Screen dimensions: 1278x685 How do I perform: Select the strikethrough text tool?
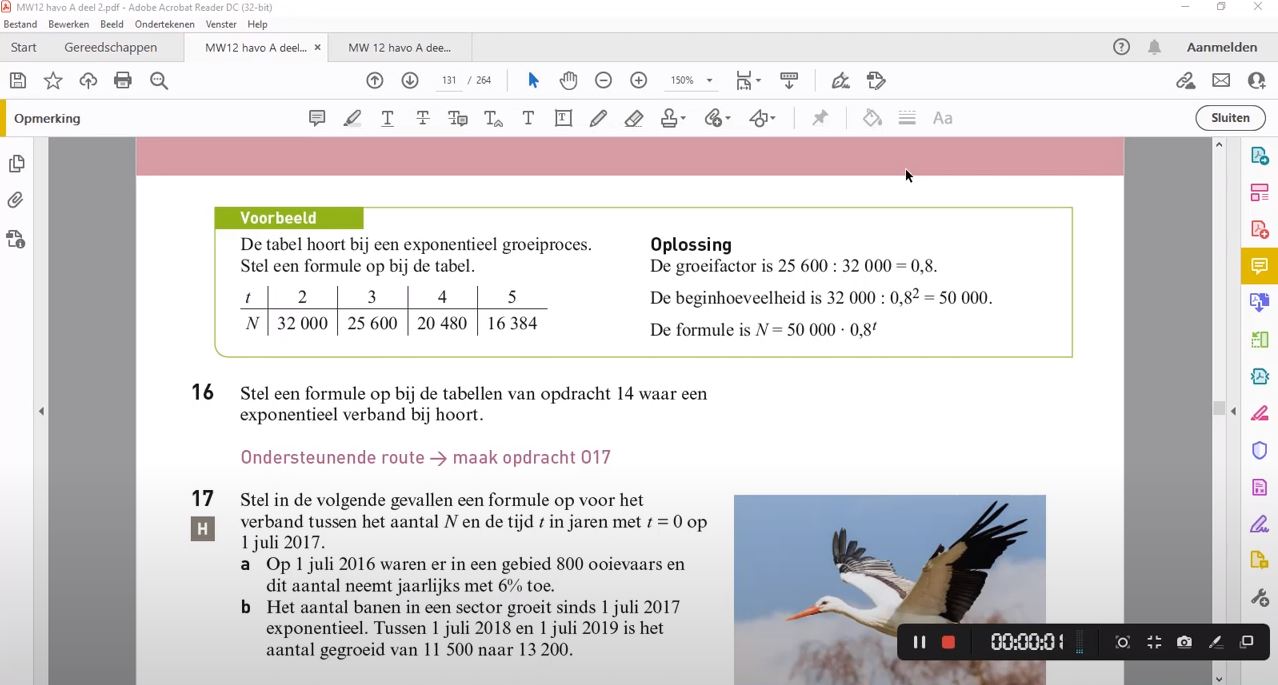pos(423,118)
